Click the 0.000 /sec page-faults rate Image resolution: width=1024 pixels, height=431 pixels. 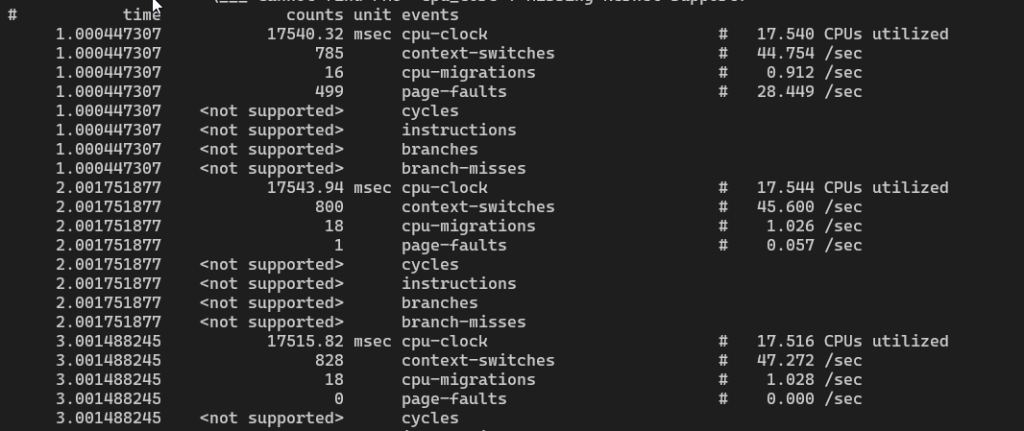[x=814, y=399]
